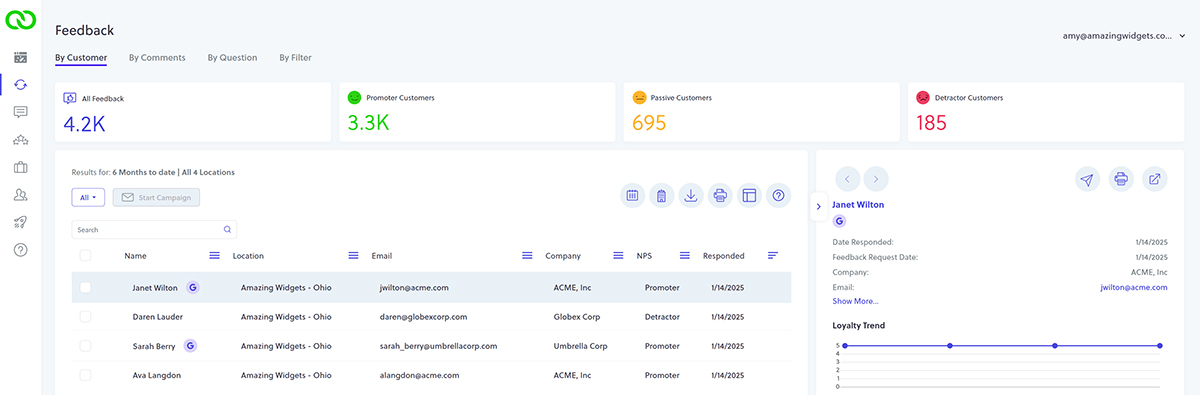This screenshot has height=395, width=1200.
Task: Check the box for Sarah Berry
Action: 85,346
